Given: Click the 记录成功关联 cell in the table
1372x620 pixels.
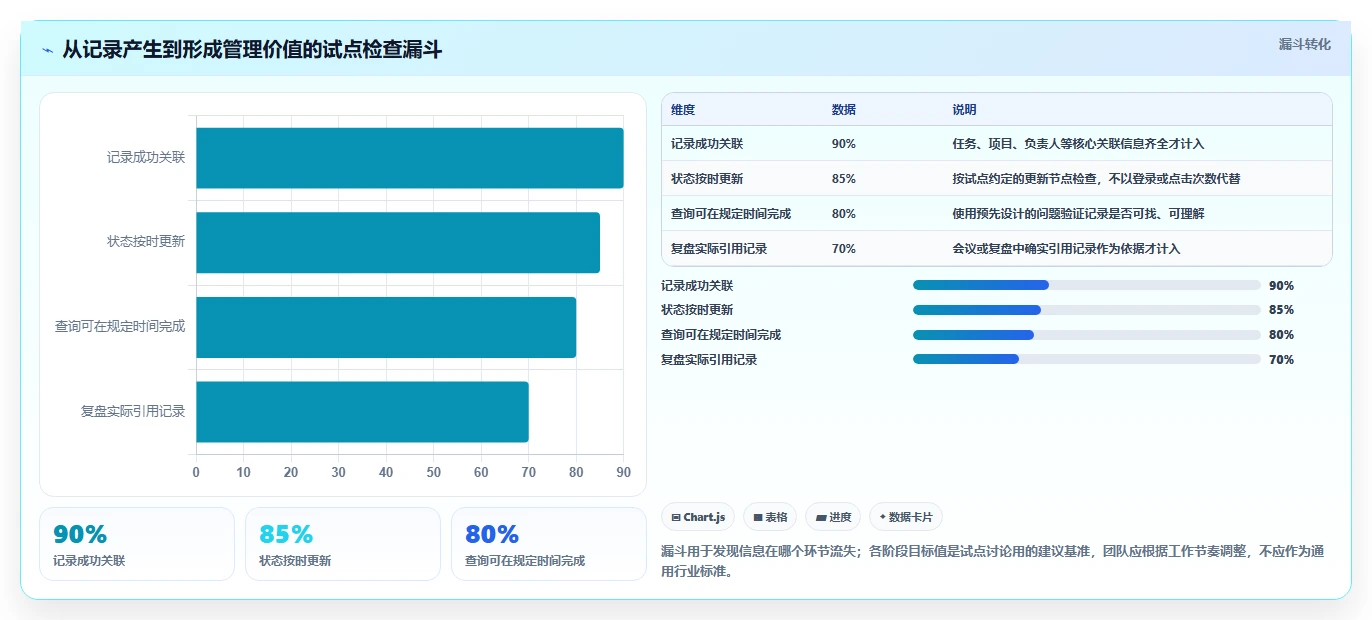Looking at the screenshot, I should pyautogui.click(x=707, y=144).
